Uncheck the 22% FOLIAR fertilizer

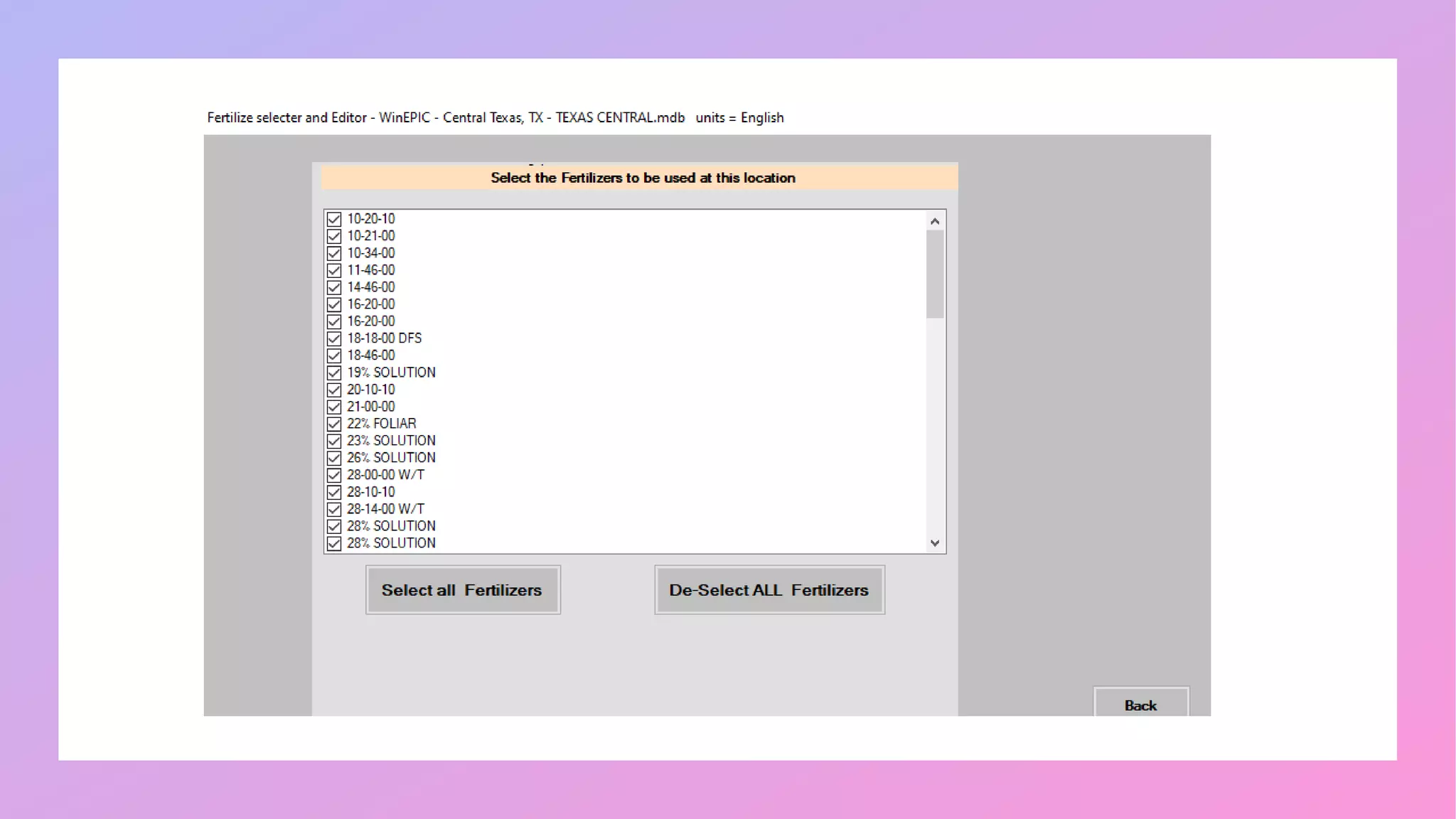(x=334, y=424)
